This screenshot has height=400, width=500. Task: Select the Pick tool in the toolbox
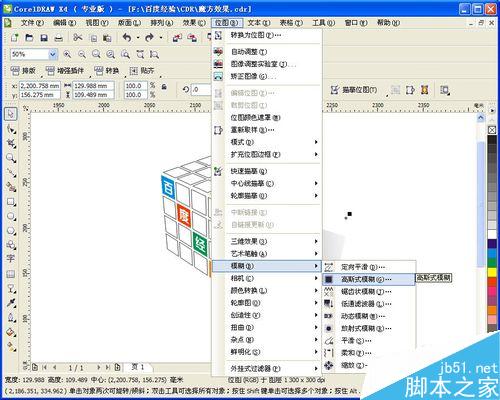(x=11, y=114)
